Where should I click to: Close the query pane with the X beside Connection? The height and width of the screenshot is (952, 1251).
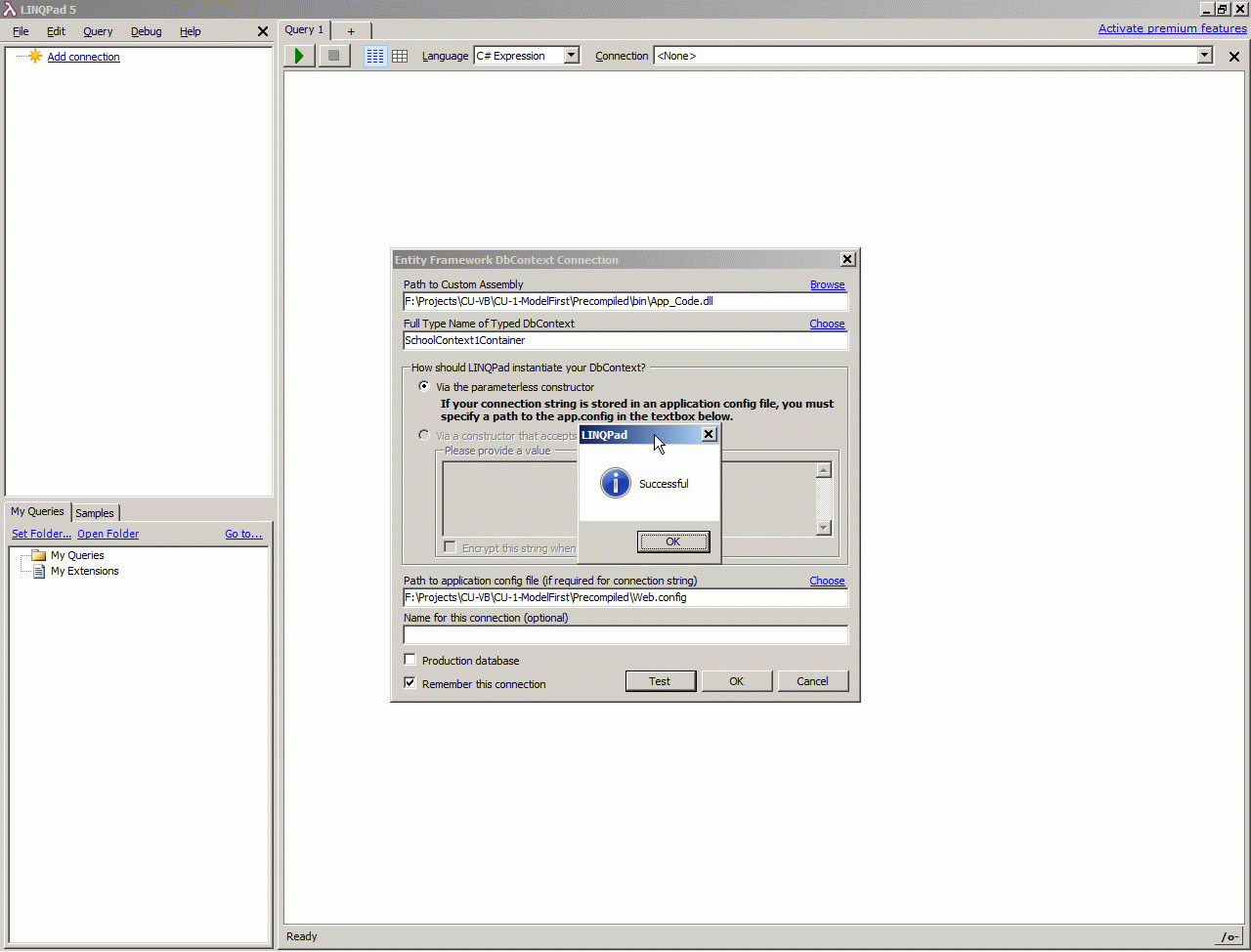(x=1234, y=57)
